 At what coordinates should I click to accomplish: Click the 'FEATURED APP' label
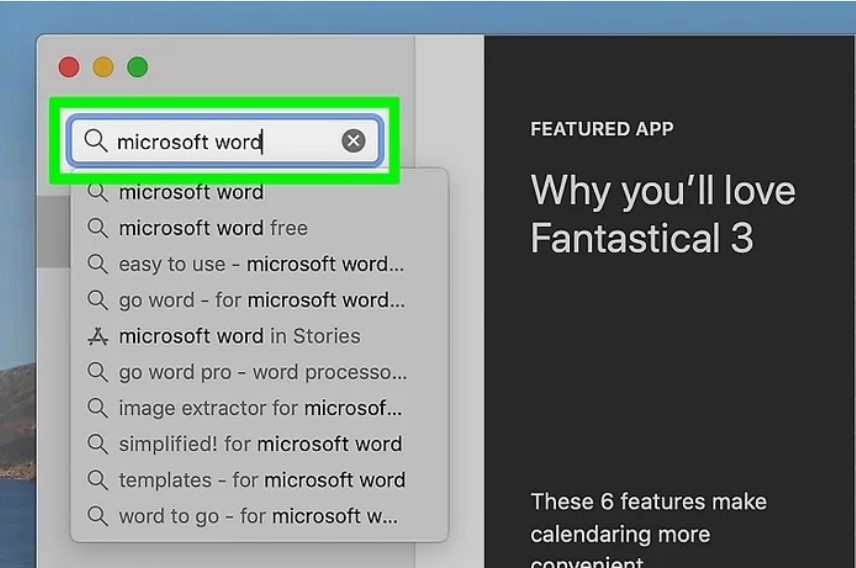click(602, 129)
